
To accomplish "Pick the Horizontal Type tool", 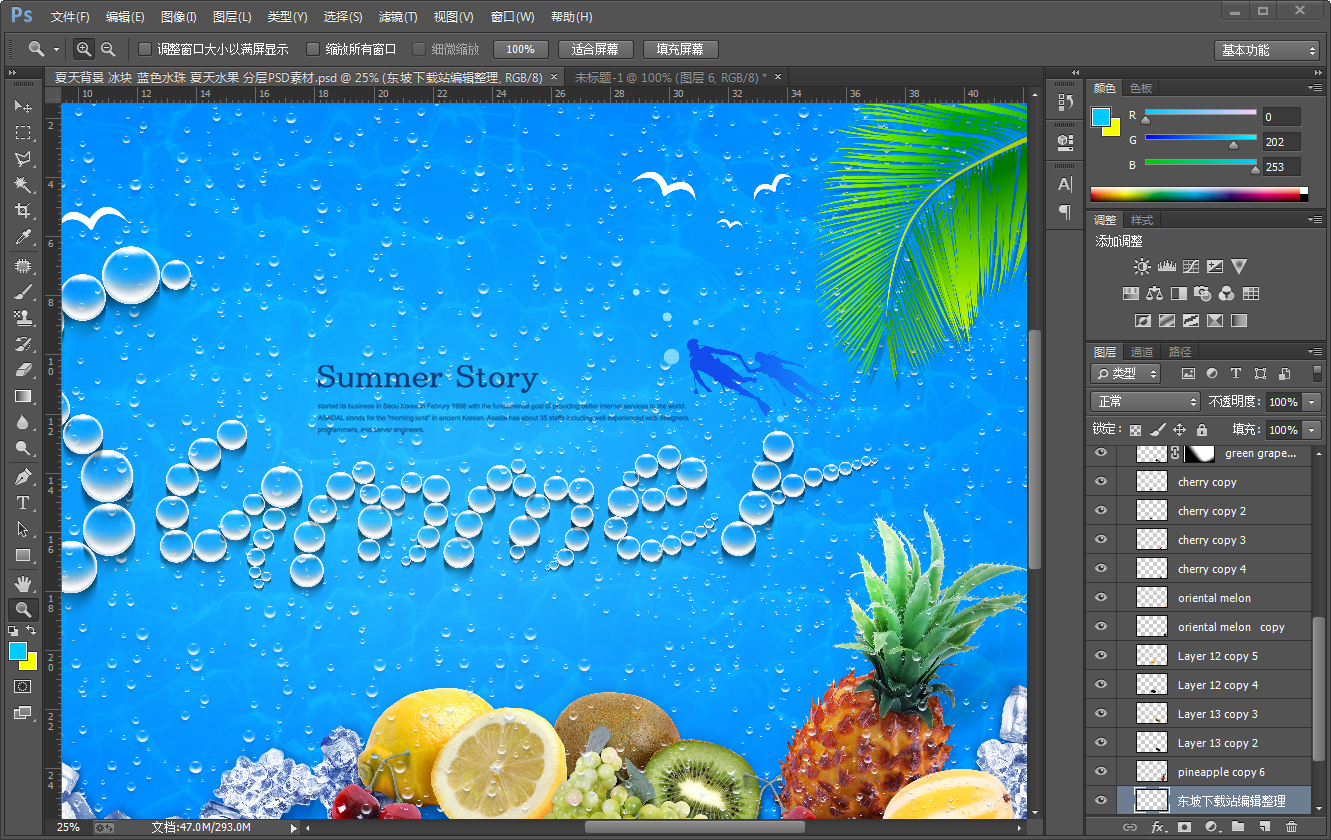I will click(x=22, y=503).
